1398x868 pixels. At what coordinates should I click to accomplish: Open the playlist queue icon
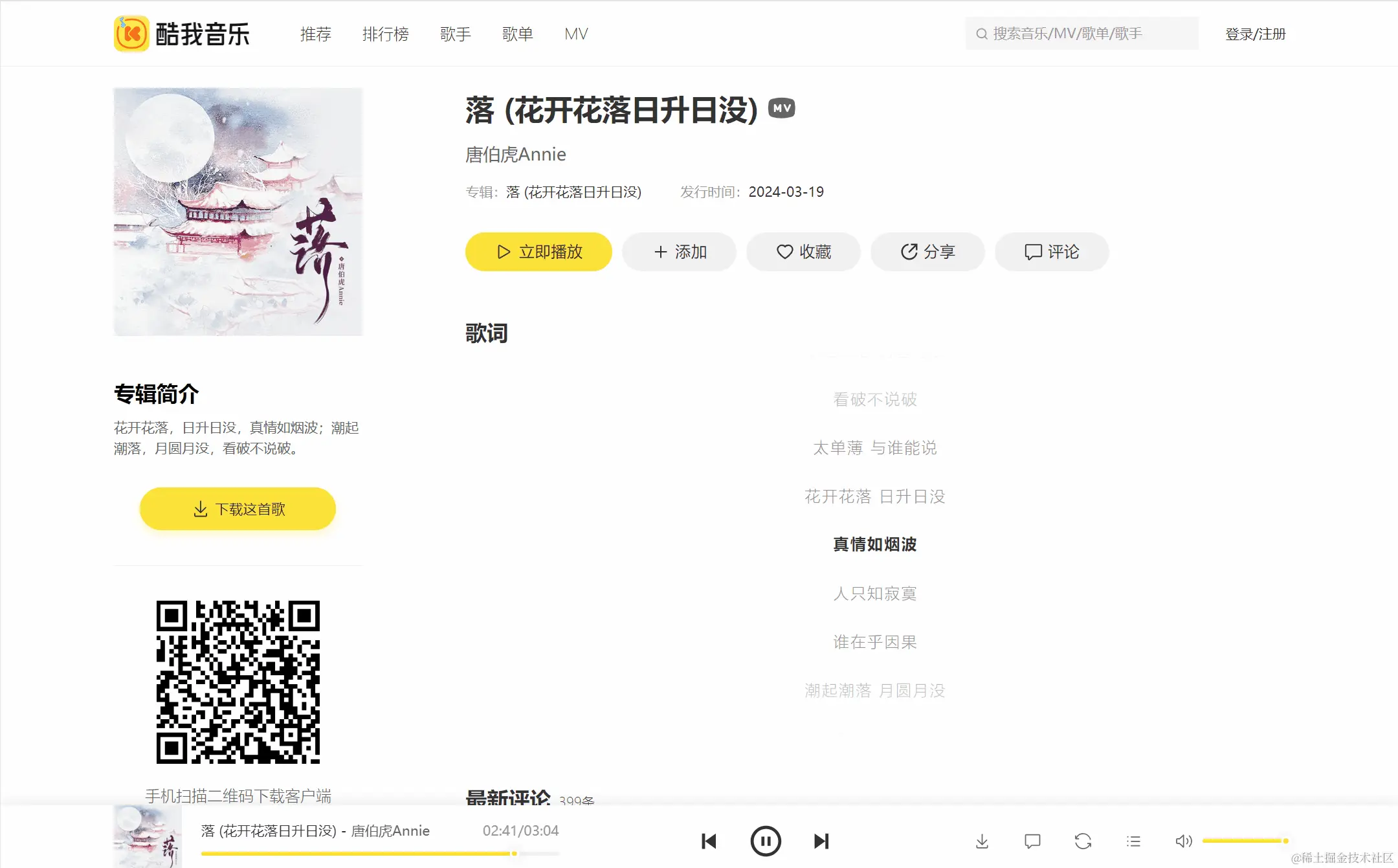coord(1133,841)
